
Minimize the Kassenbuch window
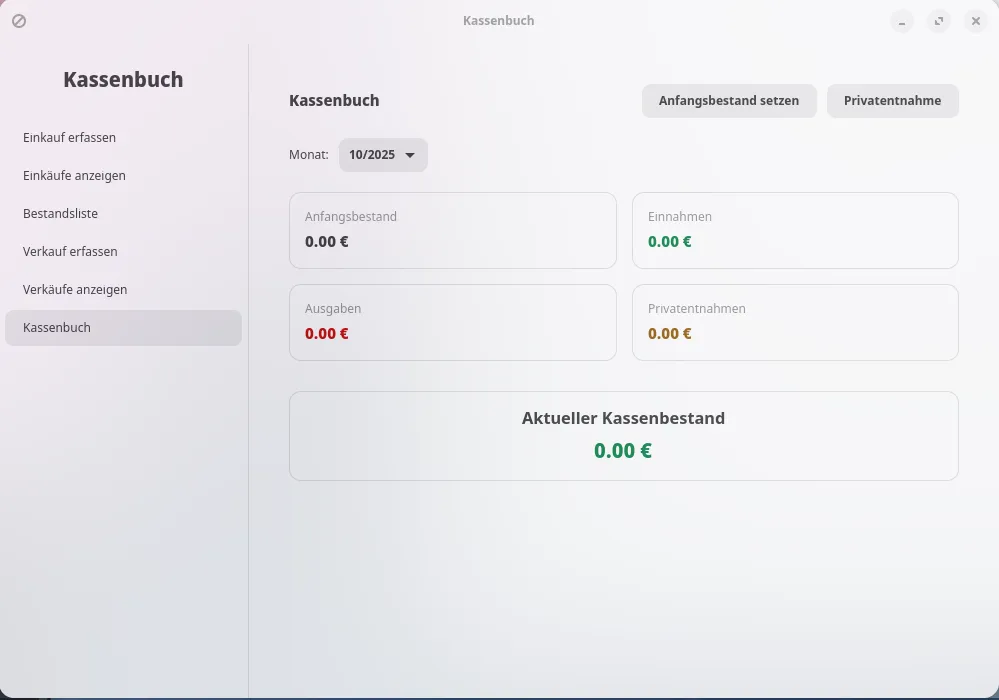[x=902, y=21]
